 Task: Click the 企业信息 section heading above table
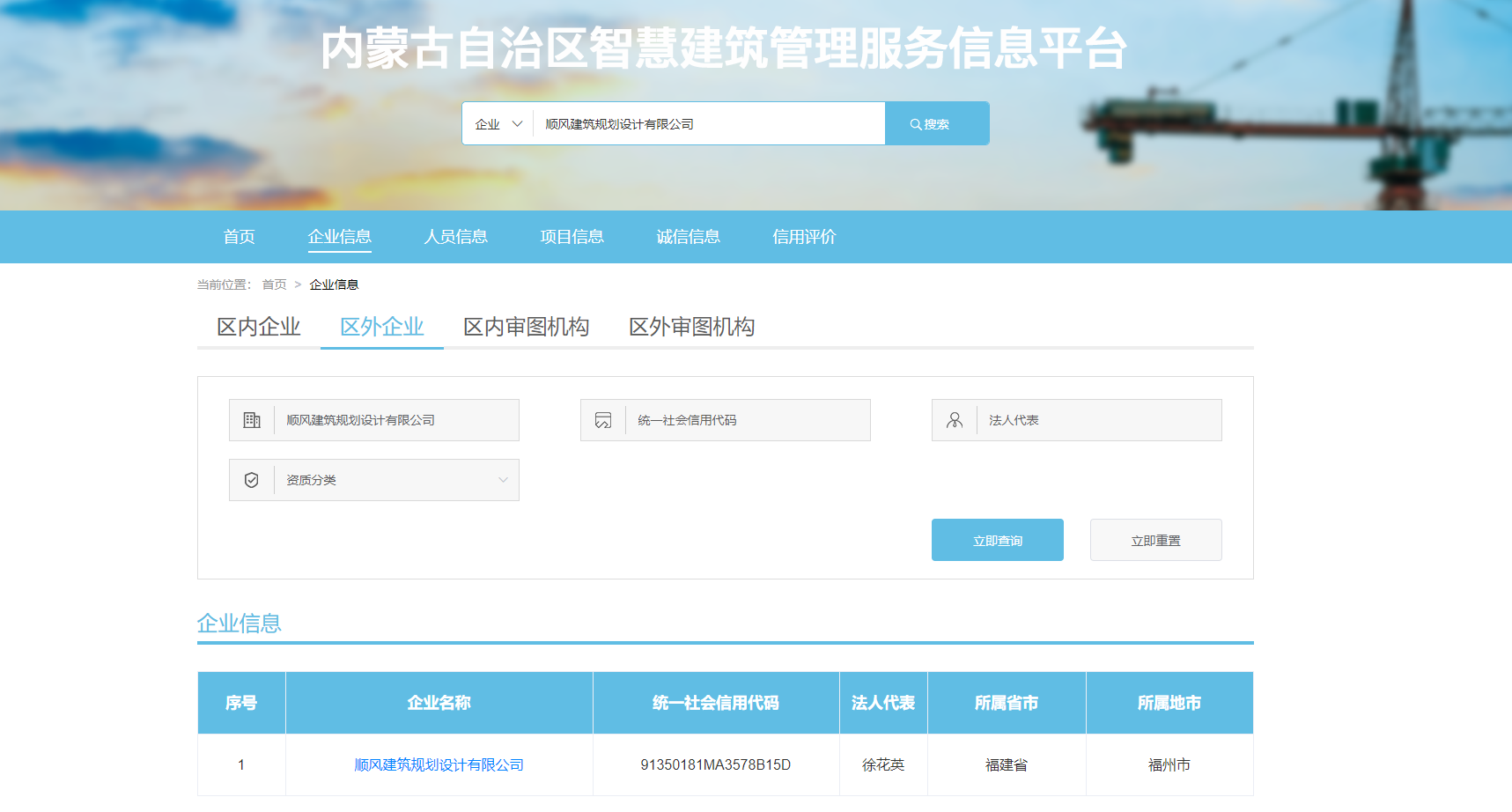(x=240, y=623)
